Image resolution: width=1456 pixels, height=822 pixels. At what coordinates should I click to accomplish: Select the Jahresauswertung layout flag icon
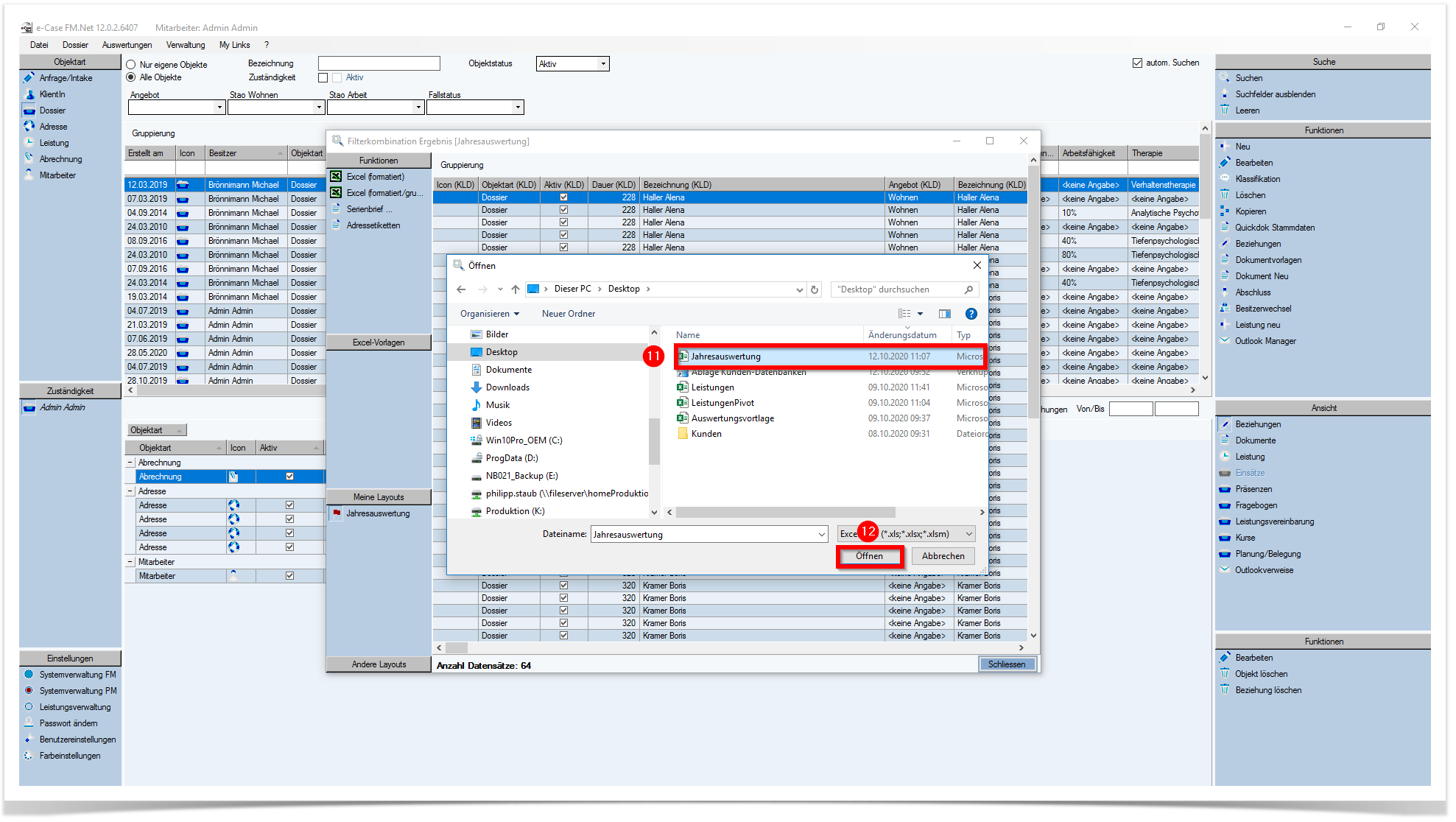pos(337,513)
